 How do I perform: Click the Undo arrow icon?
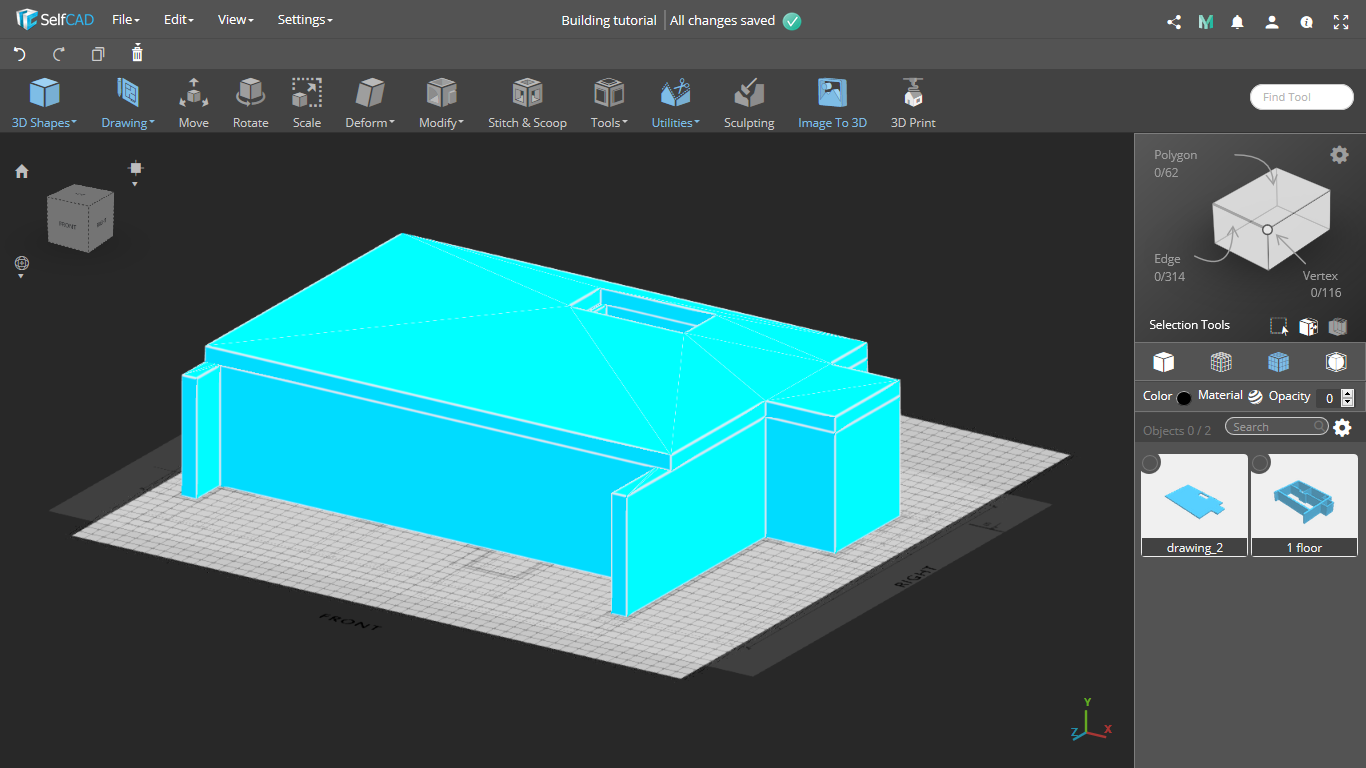coord(19,54)
